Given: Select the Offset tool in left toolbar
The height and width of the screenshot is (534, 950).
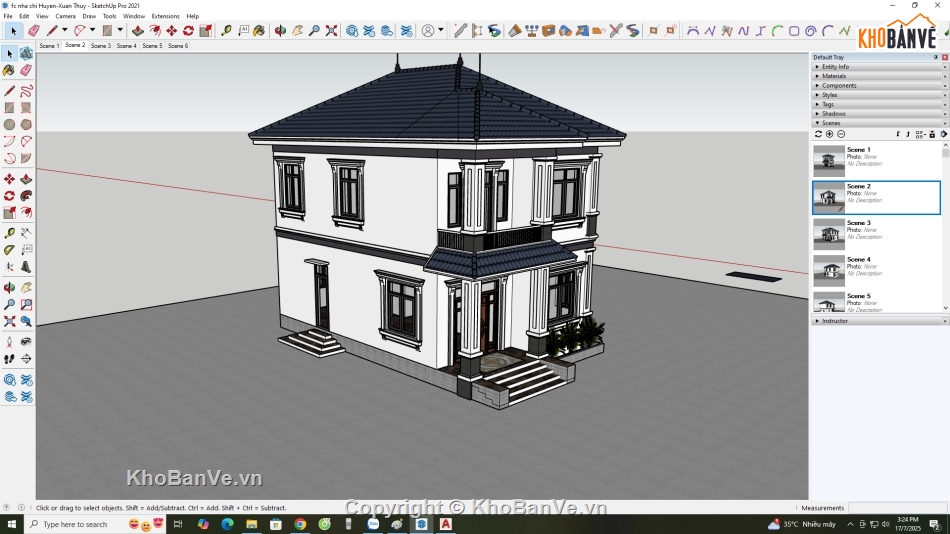Looking at the screenshot, I should tap(26, 213).
